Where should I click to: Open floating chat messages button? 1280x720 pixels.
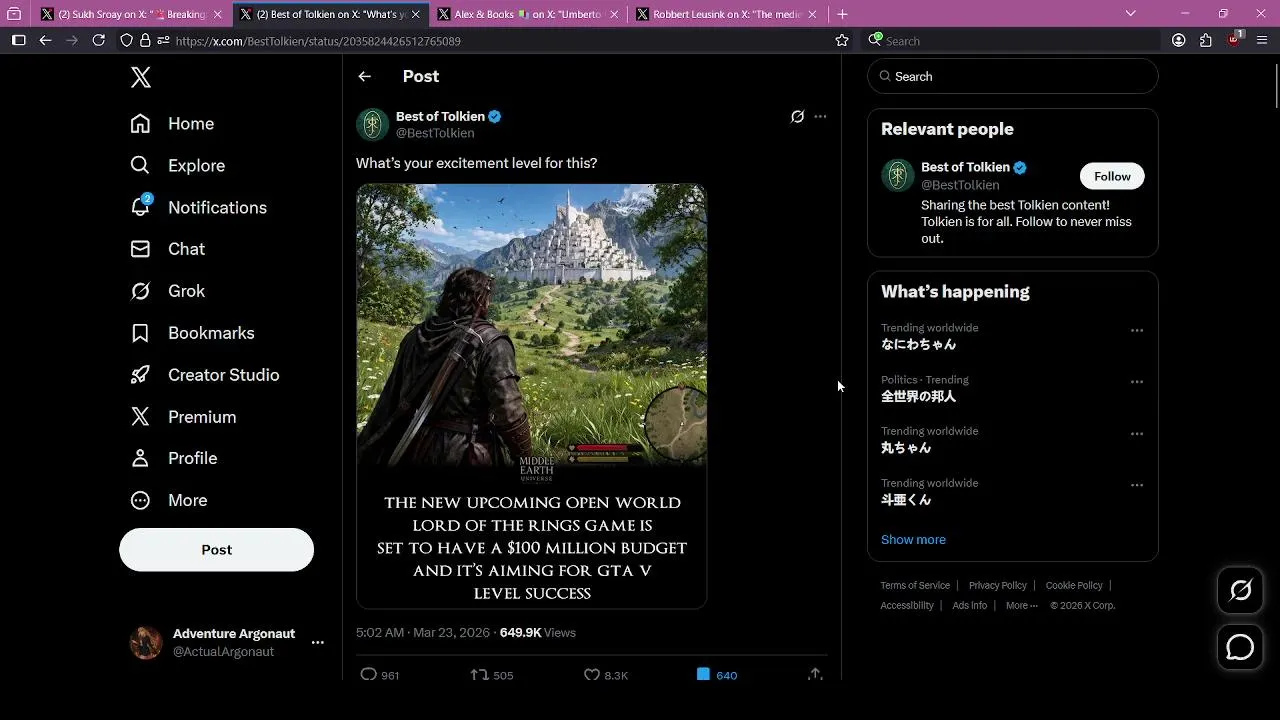[x=1240, y=648]
